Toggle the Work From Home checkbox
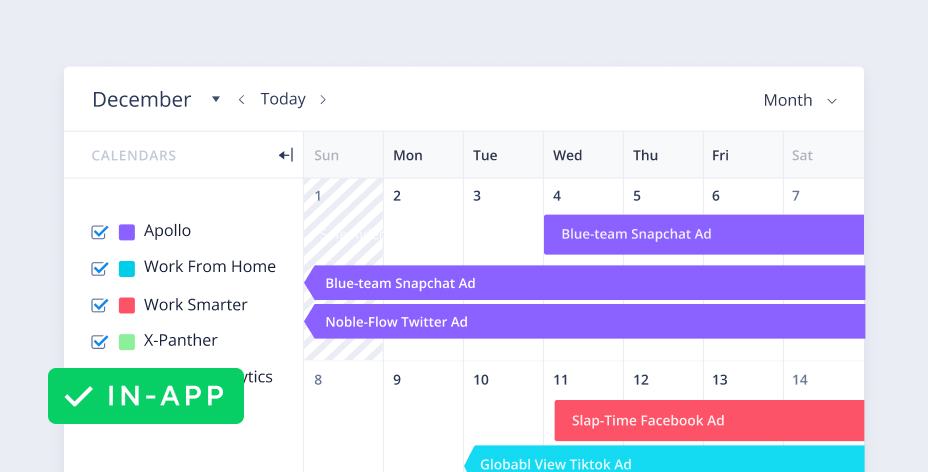The image size is (928, 472). [99, 268]
